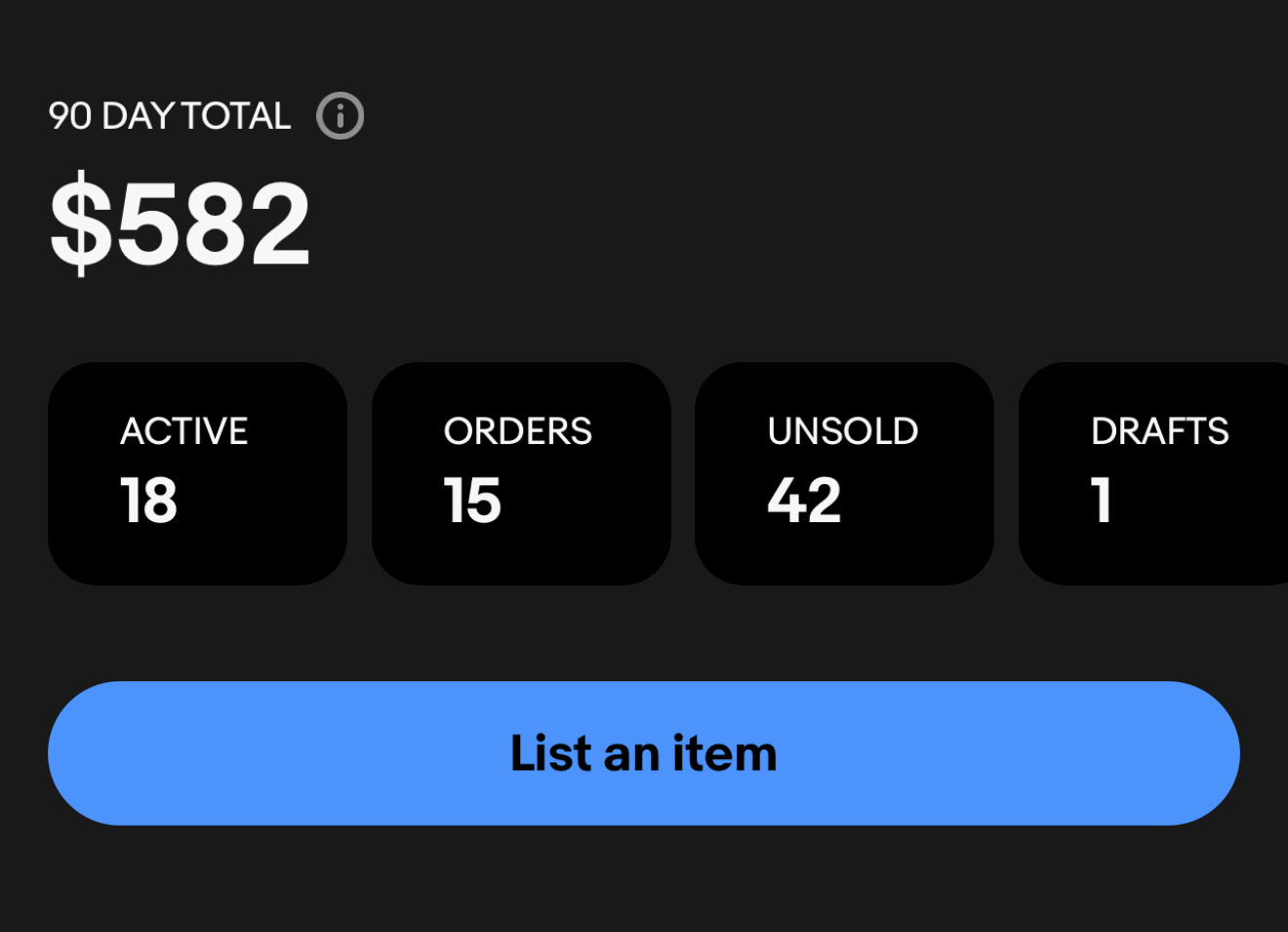Tap the UNSOLD label text
Screen dimensions: 1288x932
843,431
